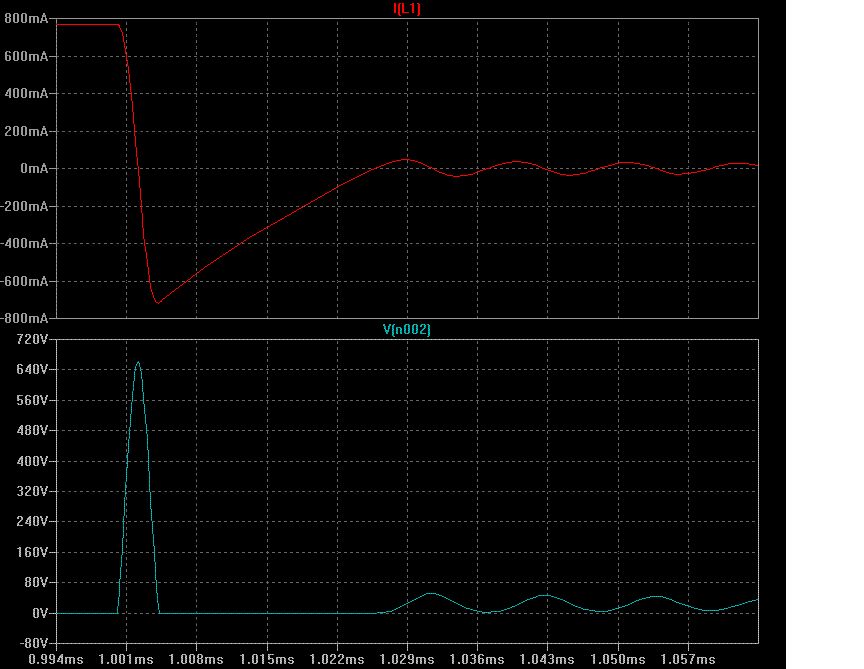
Task: Click the 1.050ms time label
Action: (x=618, y=659)
